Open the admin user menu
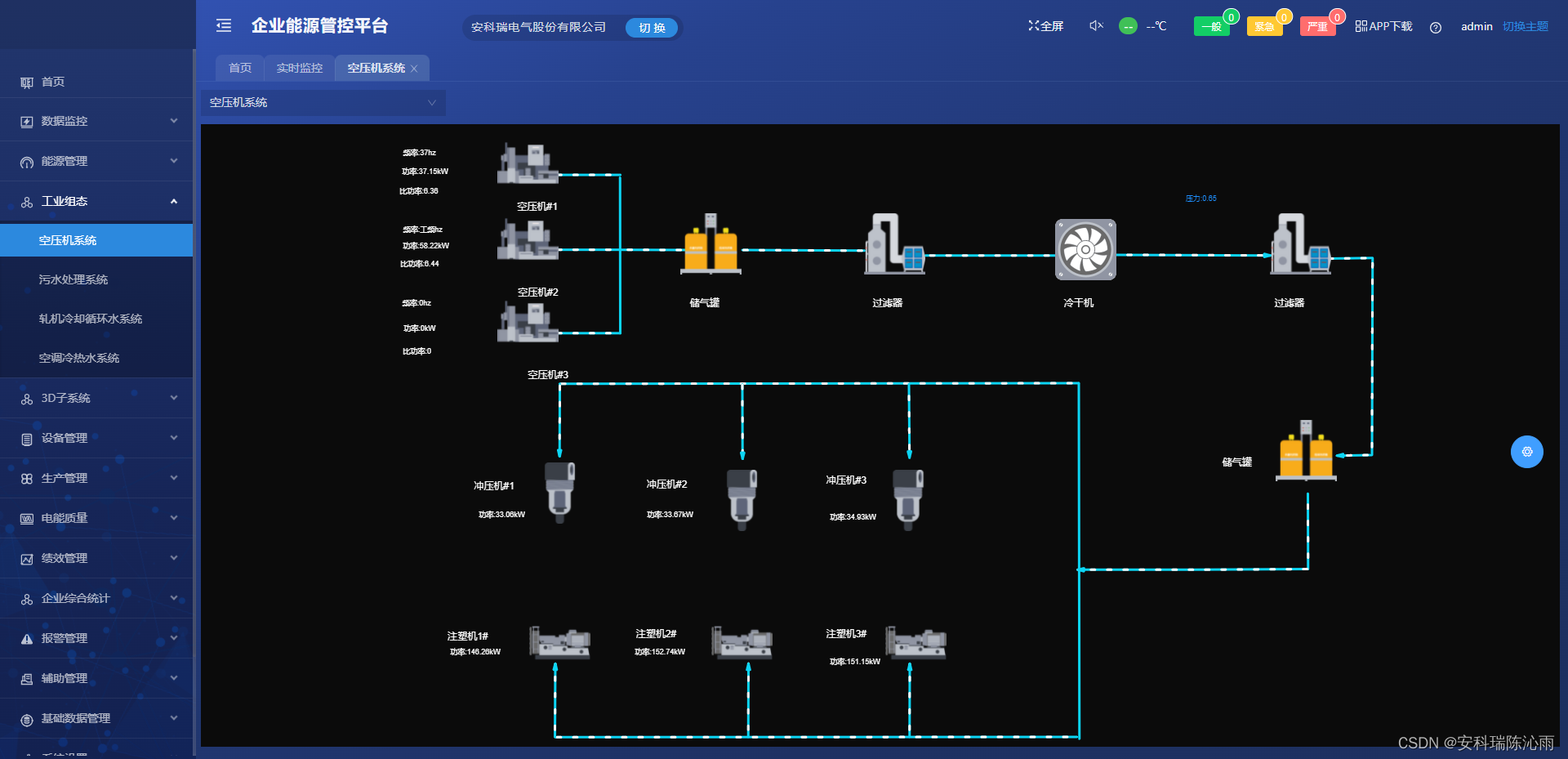This screenshot has height=759, width=1568. point(1477,26)
